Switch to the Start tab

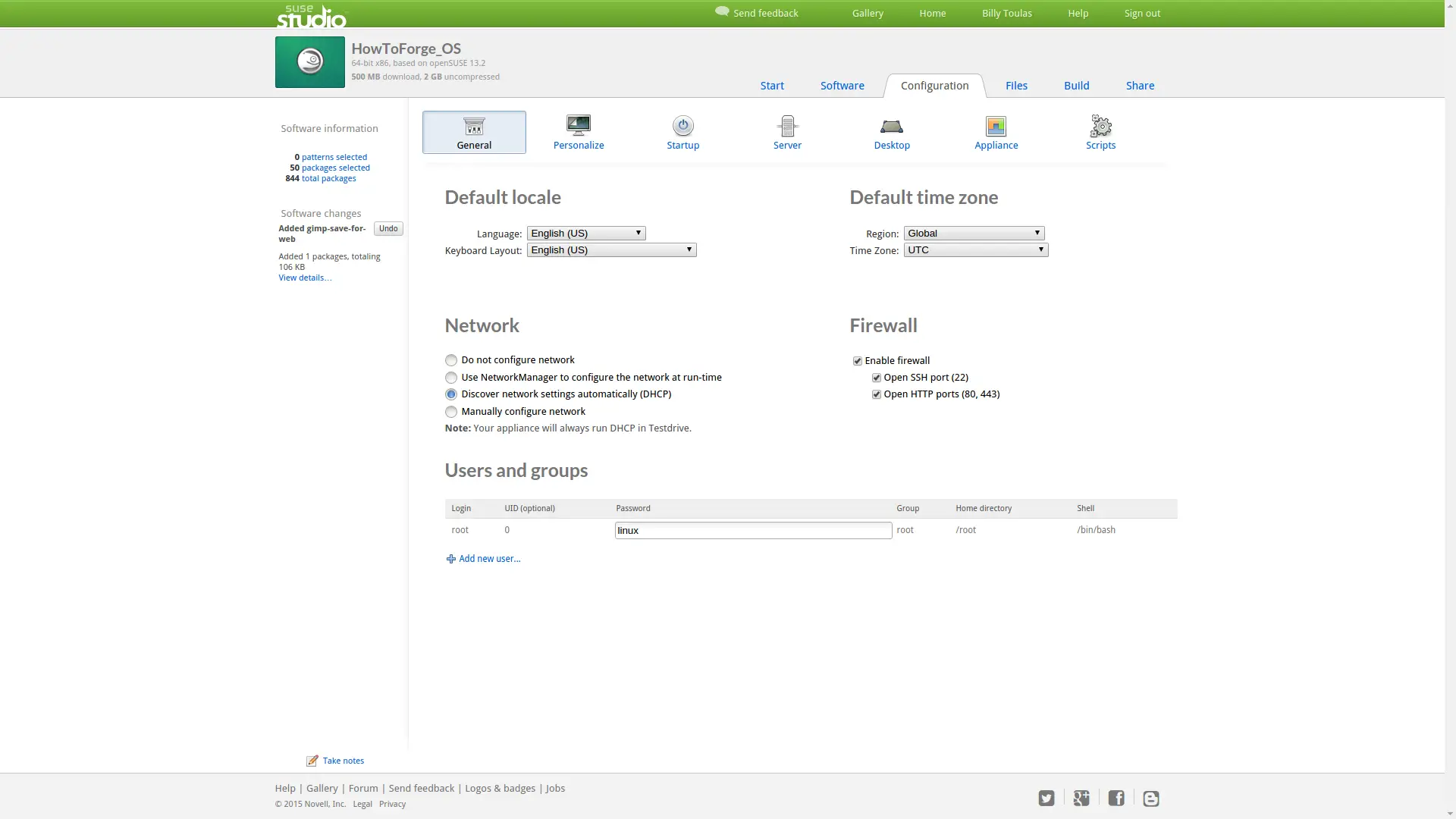pyautogui.click(x=772, y=86)
